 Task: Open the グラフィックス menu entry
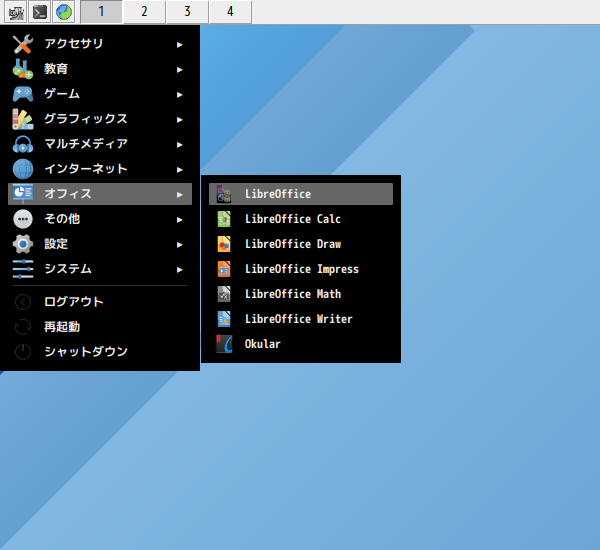(x=100, y=119)
